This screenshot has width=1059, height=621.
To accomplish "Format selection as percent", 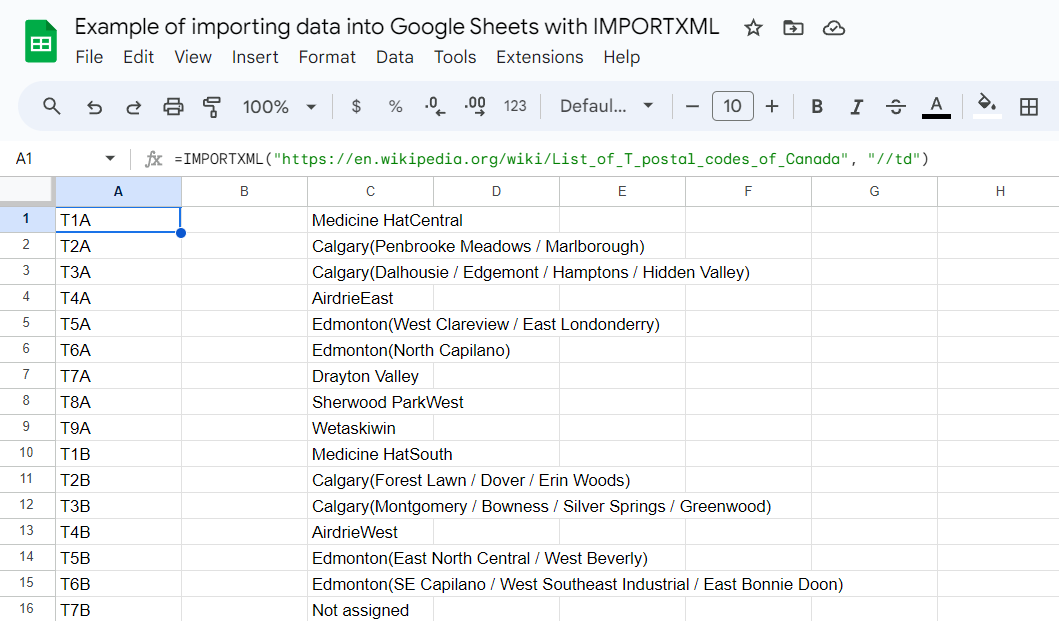I will click(x=395, y=106).
